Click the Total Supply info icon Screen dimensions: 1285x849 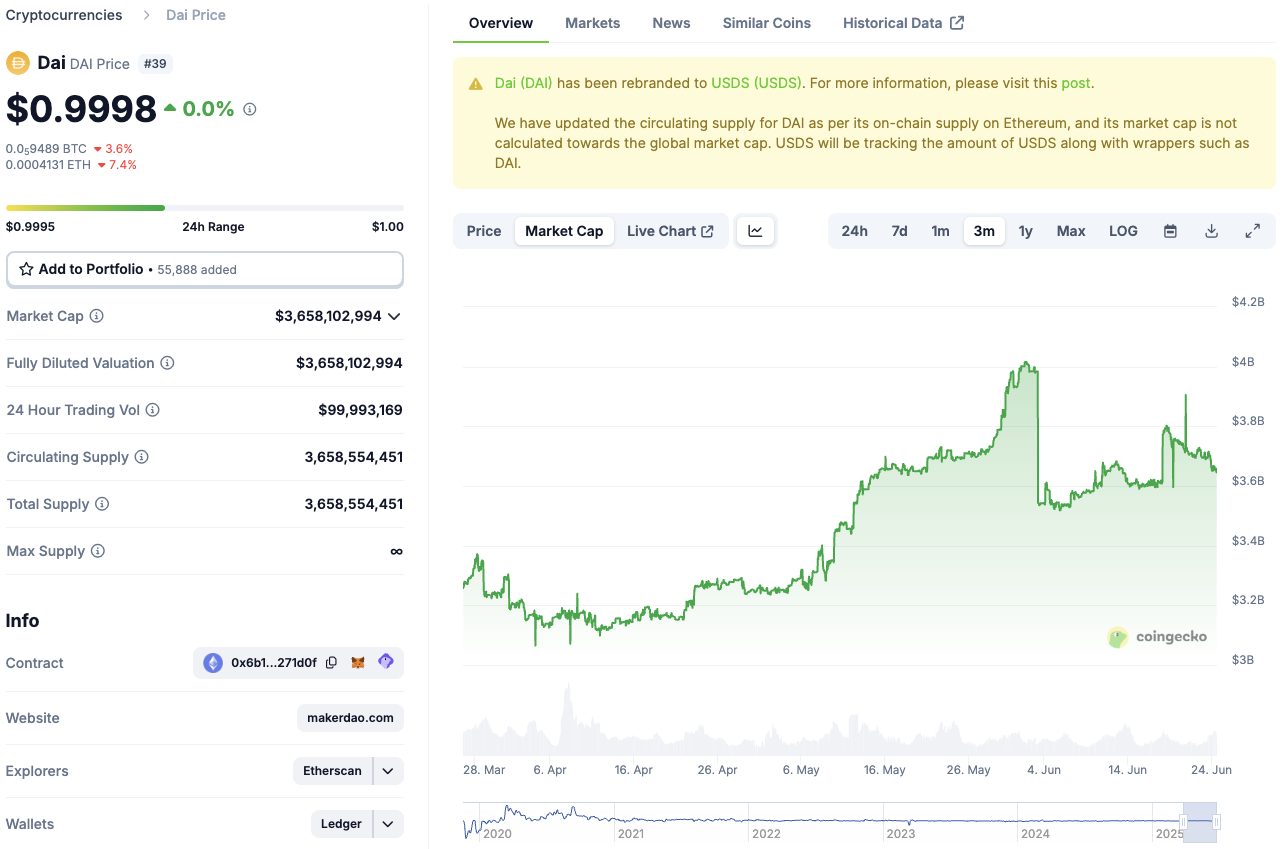tap(102, 504)
